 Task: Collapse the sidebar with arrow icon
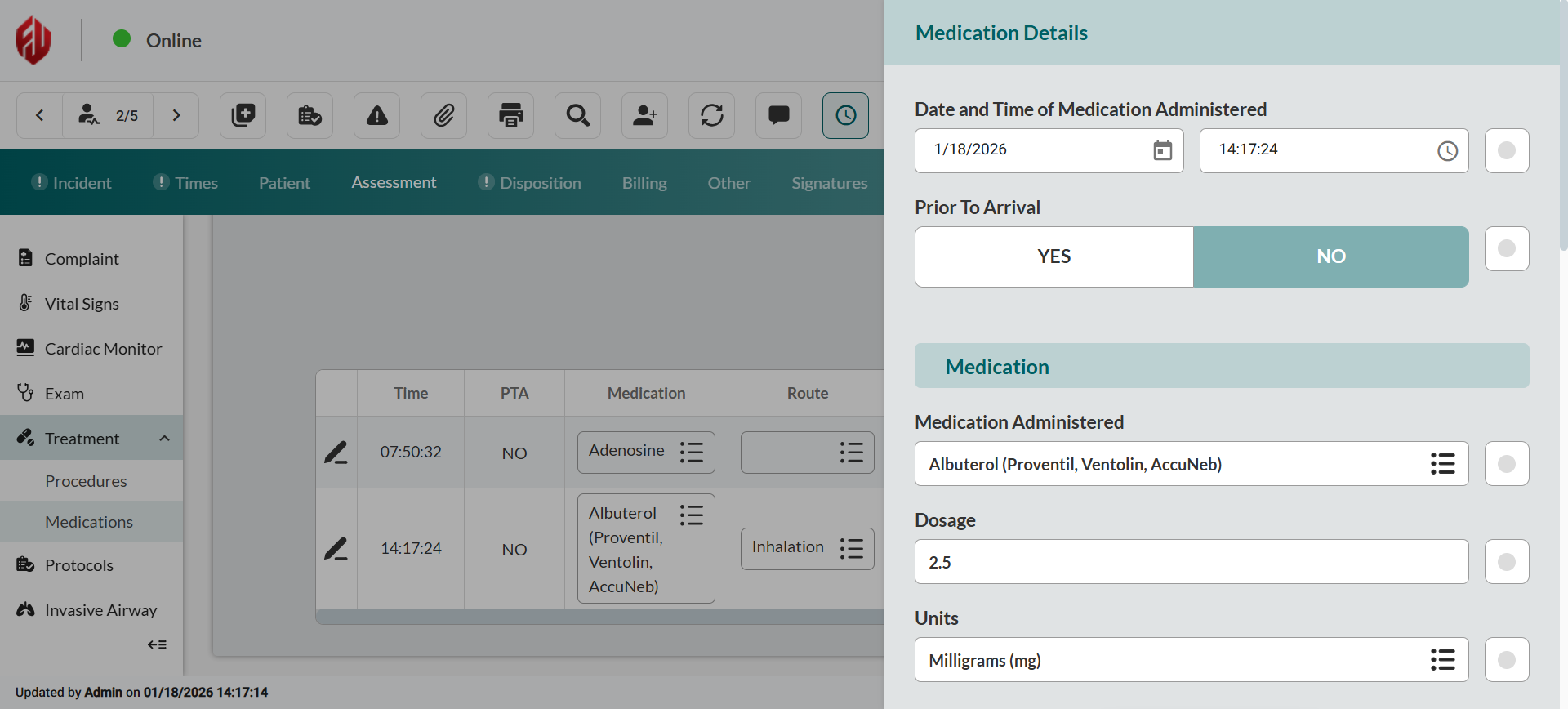157,644
